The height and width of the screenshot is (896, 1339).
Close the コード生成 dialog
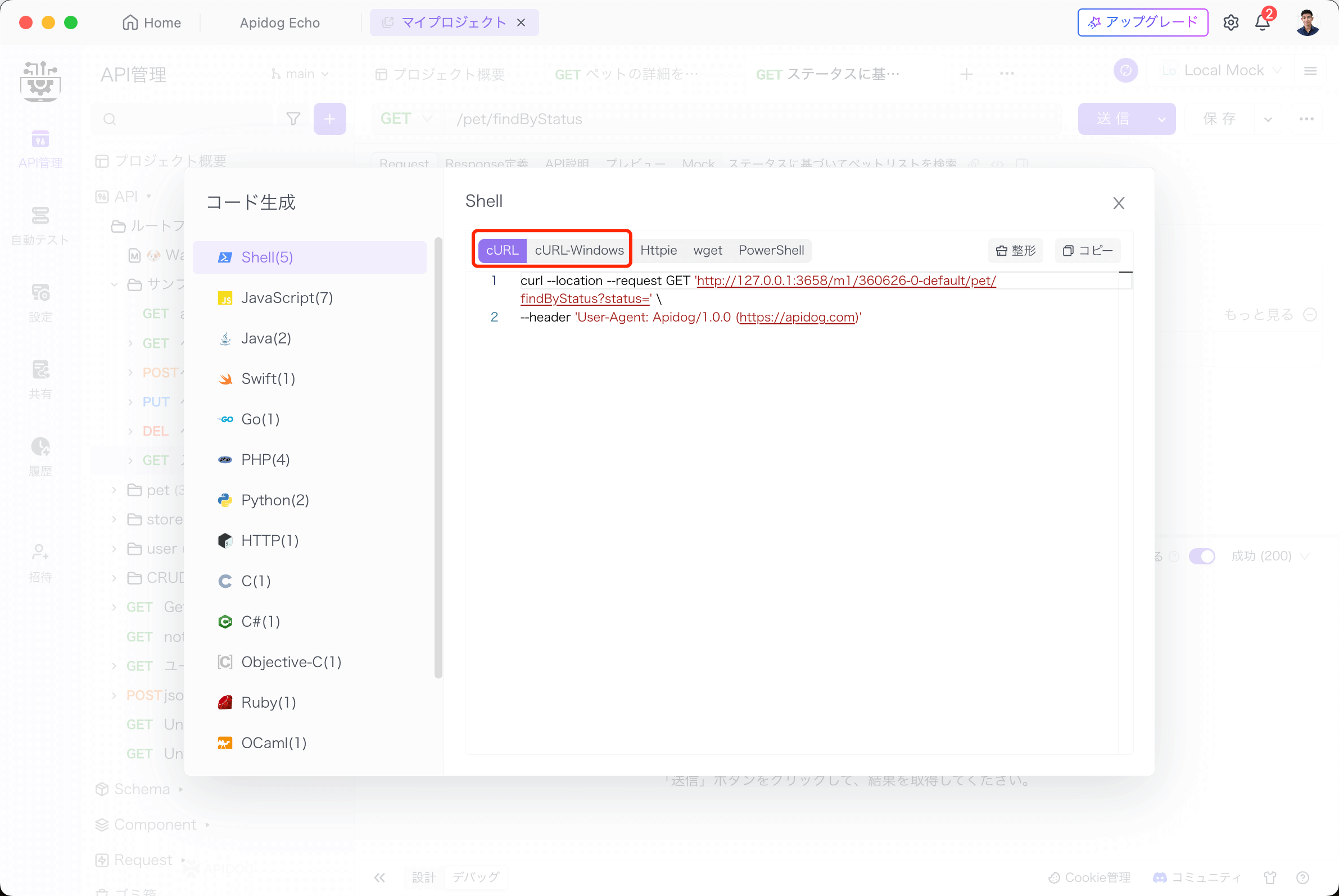[1119, 203]
